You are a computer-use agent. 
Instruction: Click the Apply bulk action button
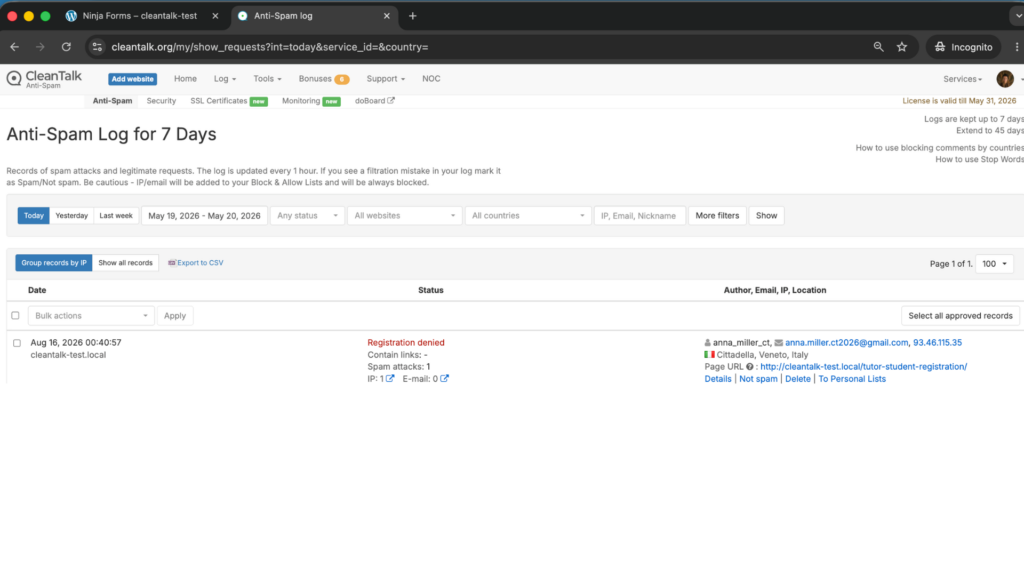click(x=174, y=315)
